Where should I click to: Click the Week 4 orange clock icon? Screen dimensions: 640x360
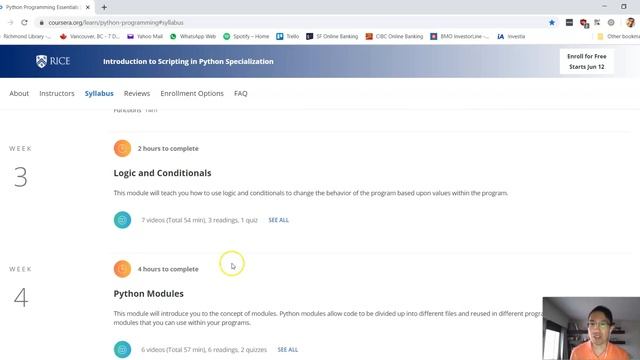[122, 269]
